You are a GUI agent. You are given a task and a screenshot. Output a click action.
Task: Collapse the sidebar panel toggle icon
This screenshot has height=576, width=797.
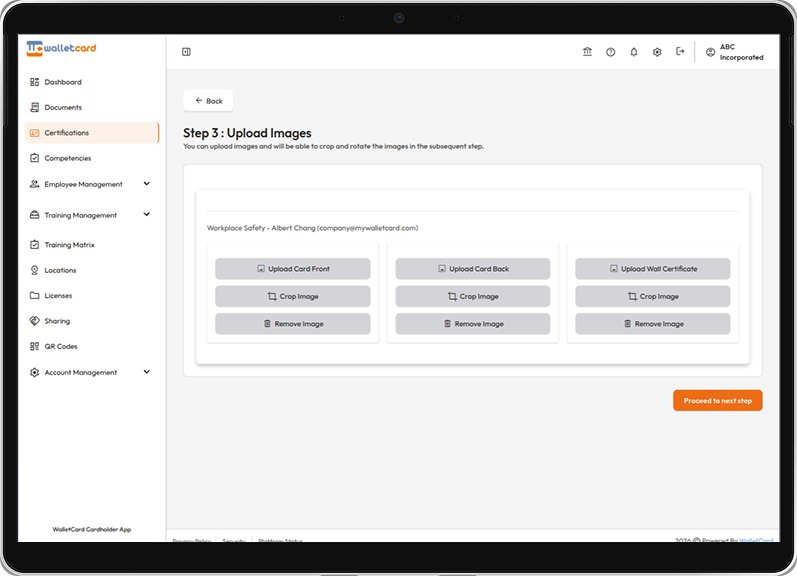tap(187, 52)
